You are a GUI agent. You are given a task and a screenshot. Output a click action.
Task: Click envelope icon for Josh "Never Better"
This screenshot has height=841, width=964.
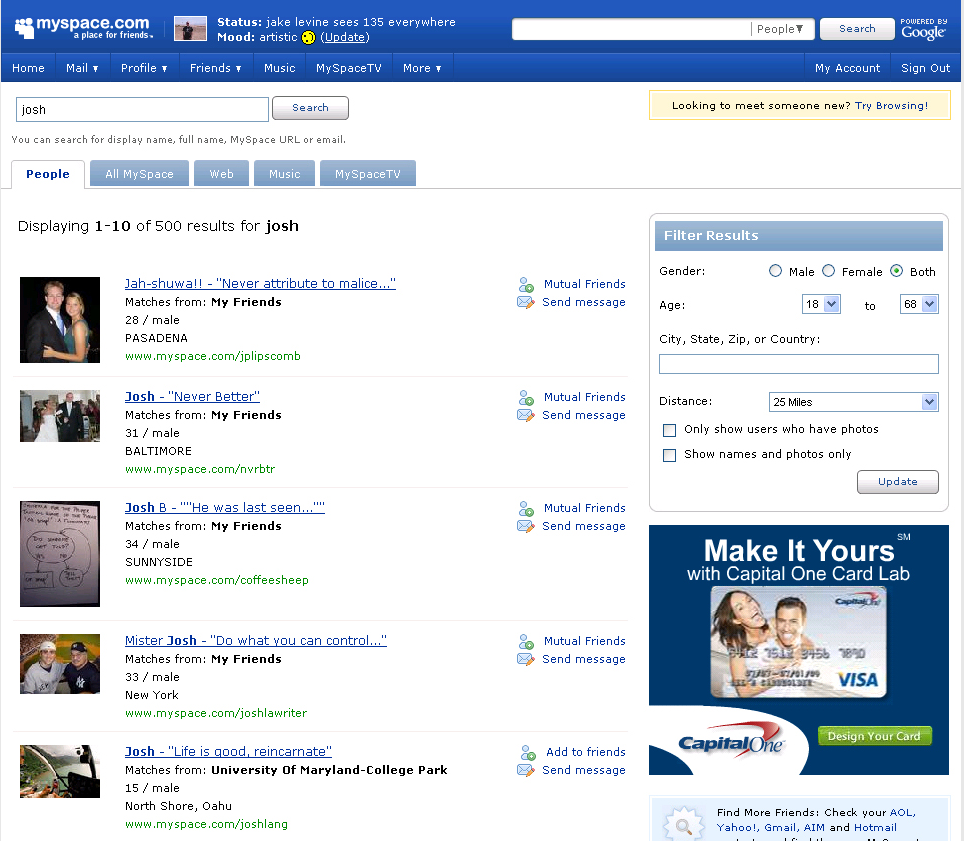pos(526,416)
